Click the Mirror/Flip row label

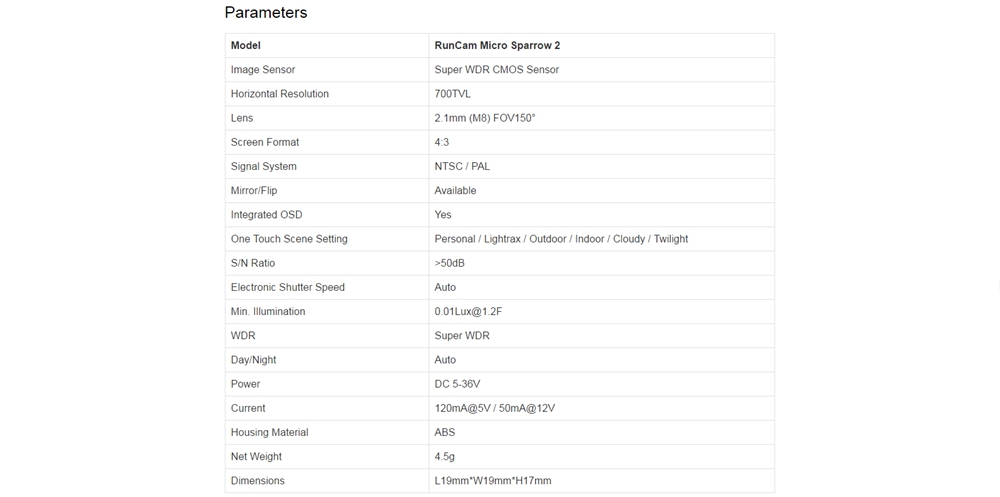pos(254,190)
